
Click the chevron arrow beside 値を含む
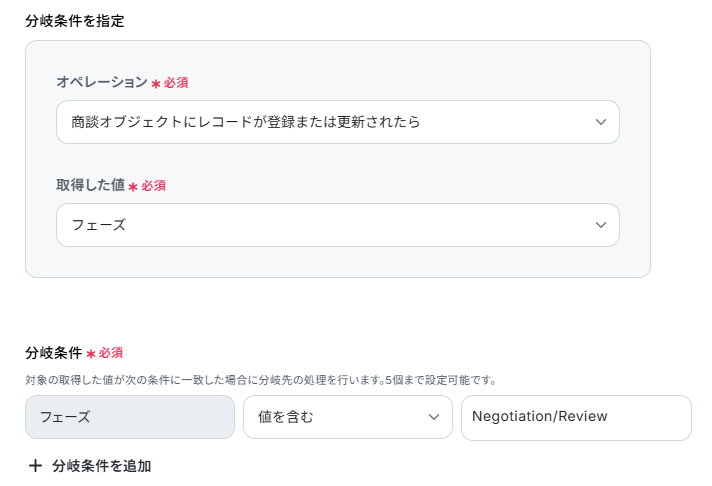click(434, 417)
